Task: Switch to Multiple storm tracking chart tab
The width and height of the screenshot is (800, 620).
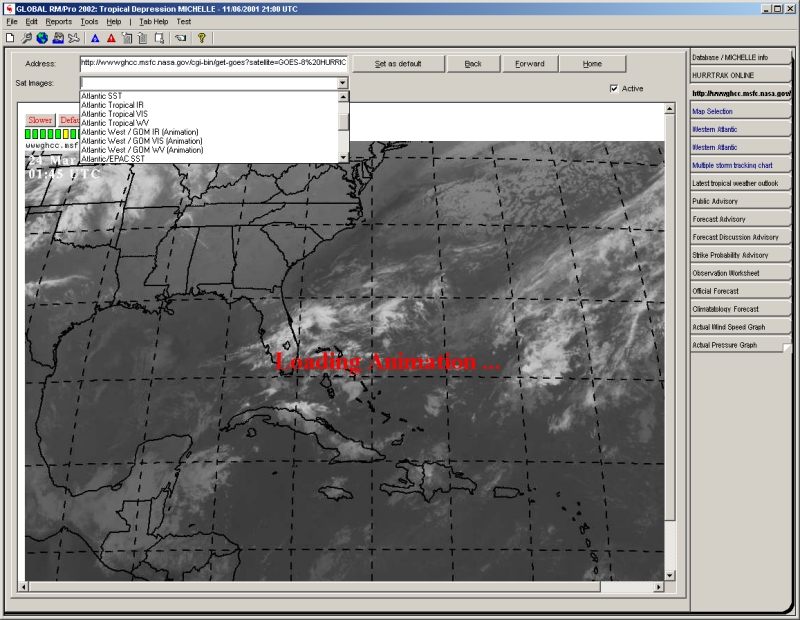Action: point(740,165)
